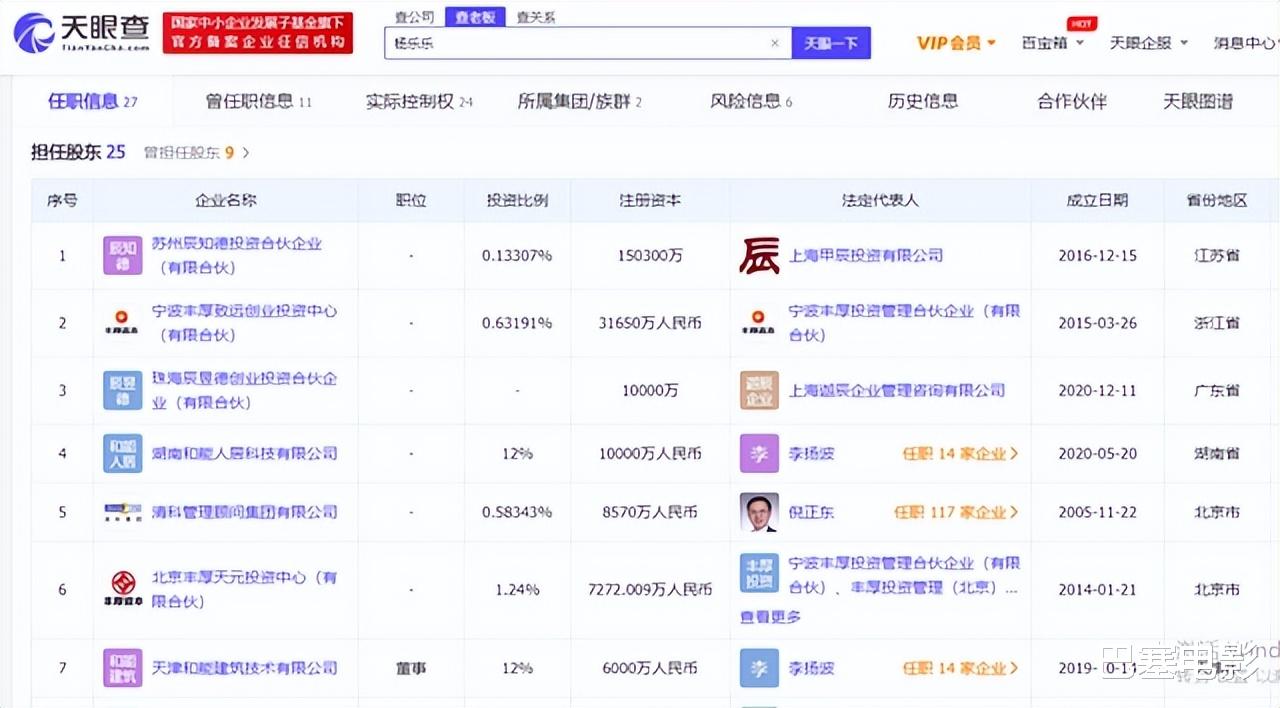Open 宁波丰厚致远创业投资中心 link
The width and height of the screenshot is (1280, 708).
[x=244, y=323]
